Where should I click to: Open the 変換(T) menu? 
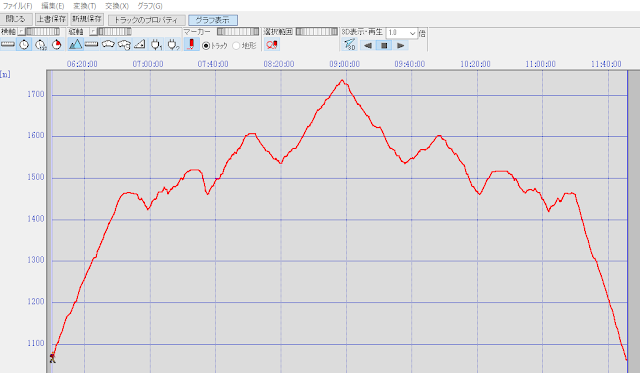pyautogui.click(x=84, y=6)
